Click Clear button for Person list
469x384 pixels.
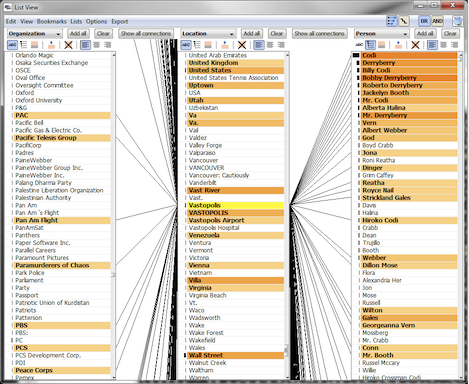tap(450, 34)
